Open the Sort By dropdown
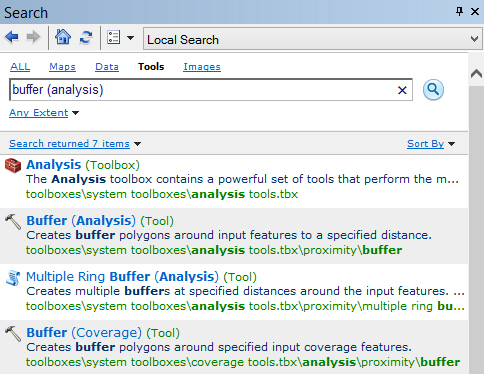 (431, 144)
